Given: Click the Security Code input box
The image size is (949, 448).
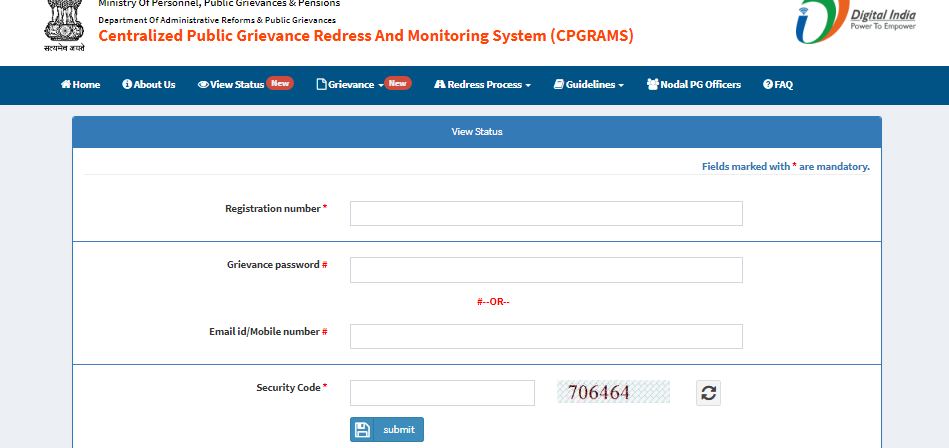Looking at the screenshot, I should (x=442, y=393).
